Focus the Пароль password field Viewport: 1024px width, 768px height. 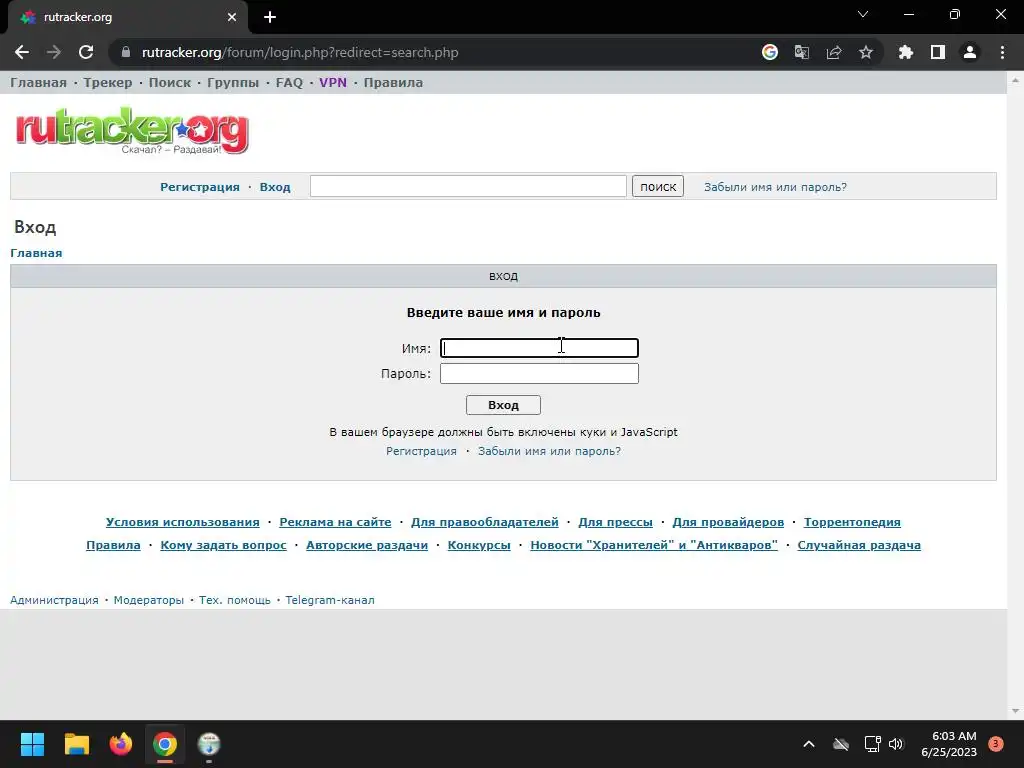click(x=539, y=374)
